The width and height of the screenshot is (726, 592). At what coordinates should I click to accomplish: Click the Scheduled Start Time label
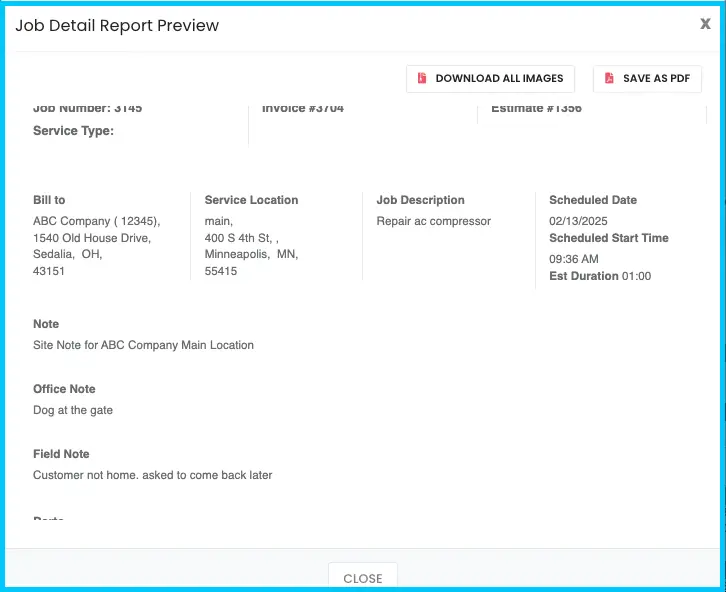click(609, 238)
